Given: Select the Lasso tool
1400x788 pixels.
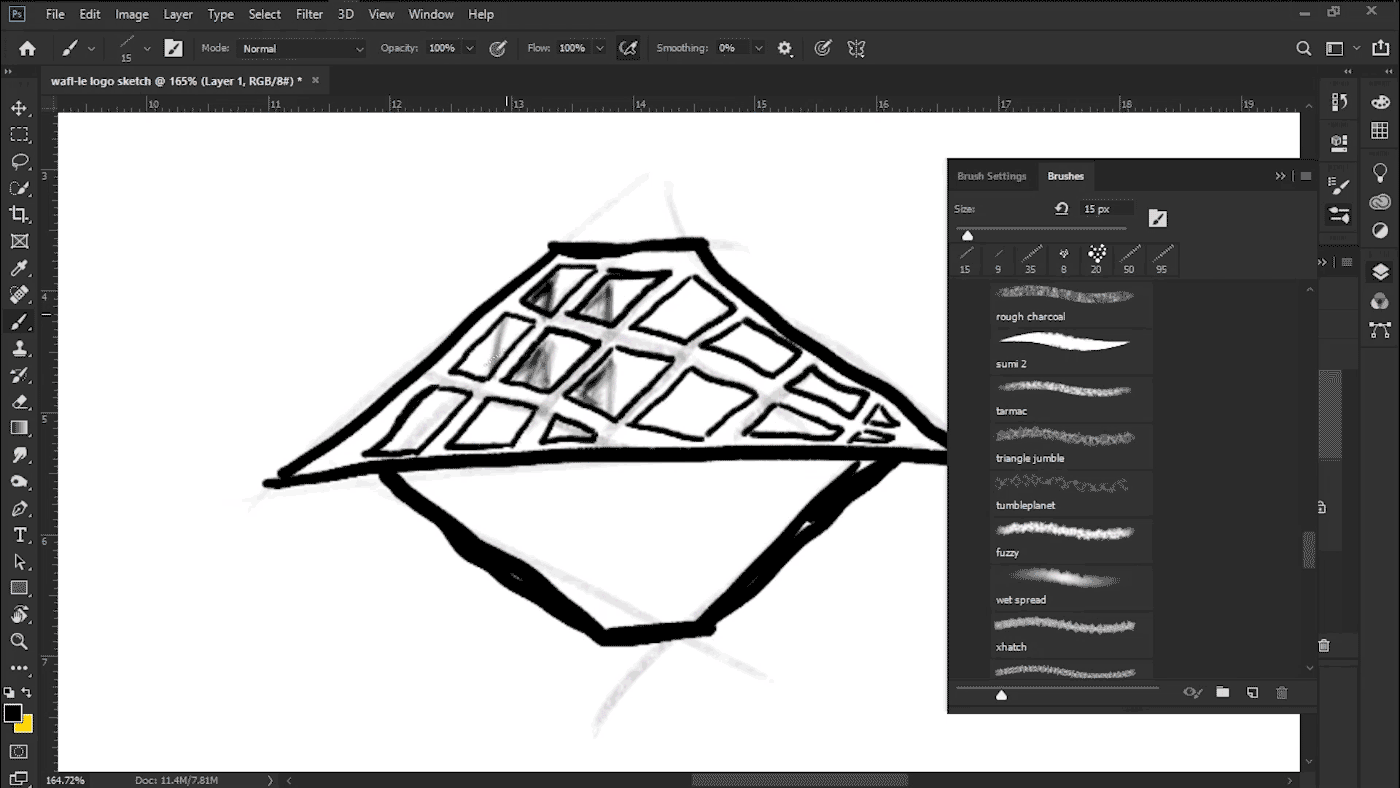Looking at the screenshot, I should pos(19,161).
